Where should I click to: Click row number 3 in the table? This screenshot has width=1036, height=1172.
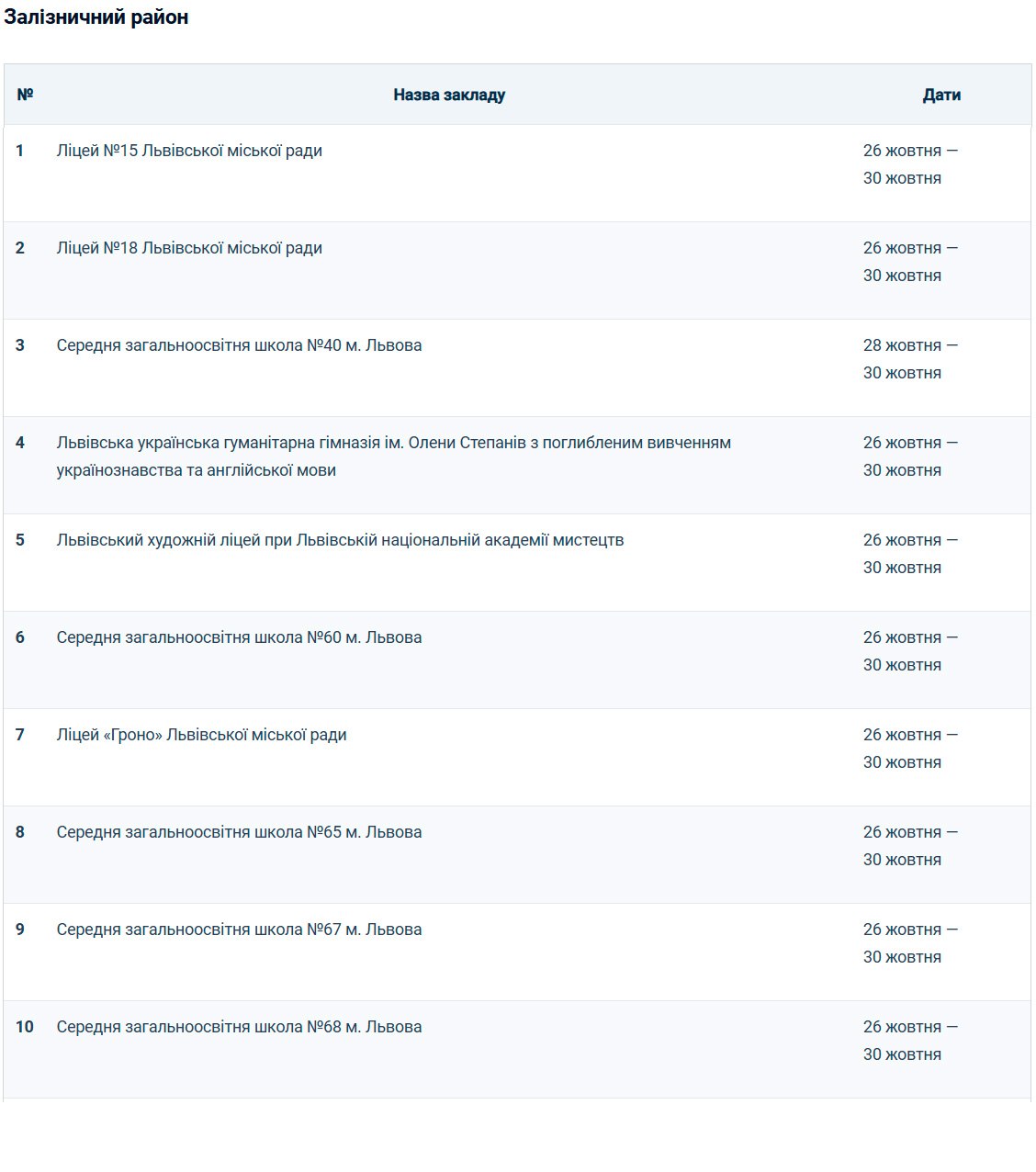pos(20,345)
